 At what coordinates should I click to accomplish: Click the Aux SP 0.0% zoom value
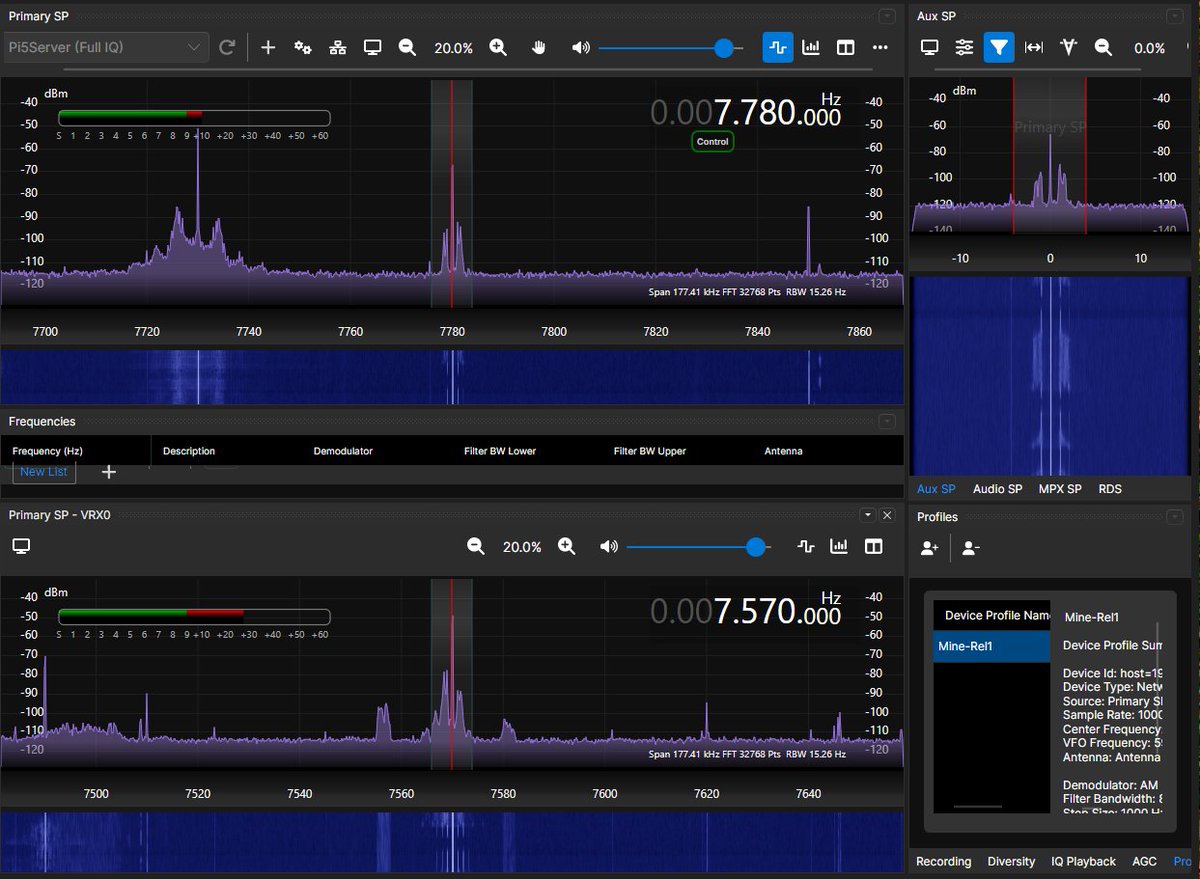pyautogui.click(x=1149, y=48)
